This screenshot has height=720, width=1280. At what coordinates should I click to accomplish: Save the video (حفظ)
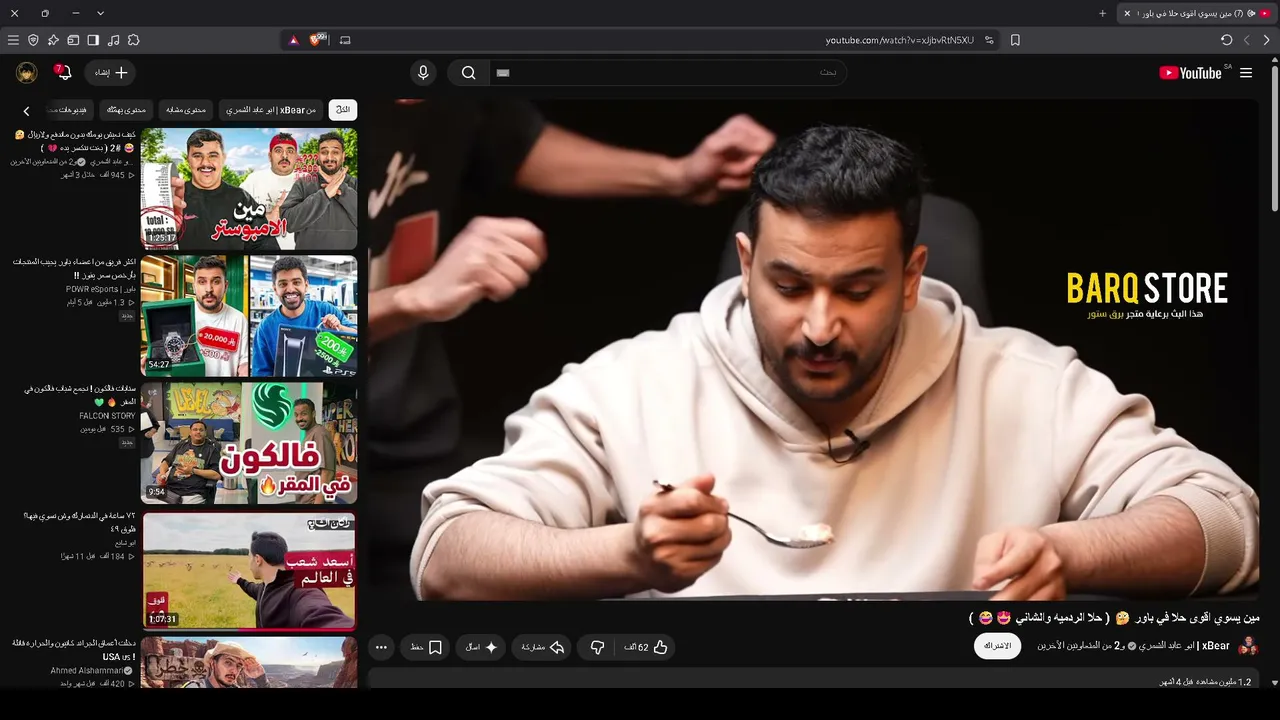pos(426,647)
